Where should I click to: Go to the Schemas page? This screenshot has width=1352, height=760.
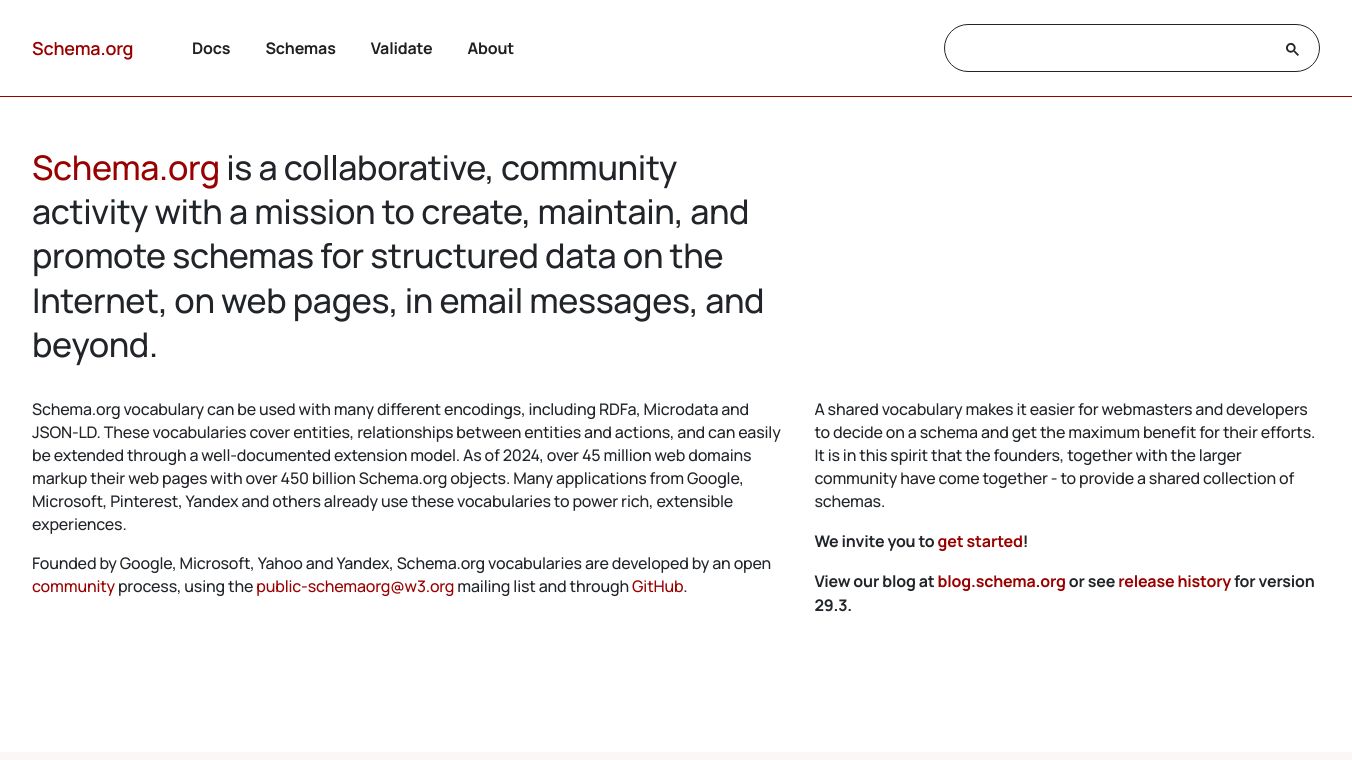[300, 49]
